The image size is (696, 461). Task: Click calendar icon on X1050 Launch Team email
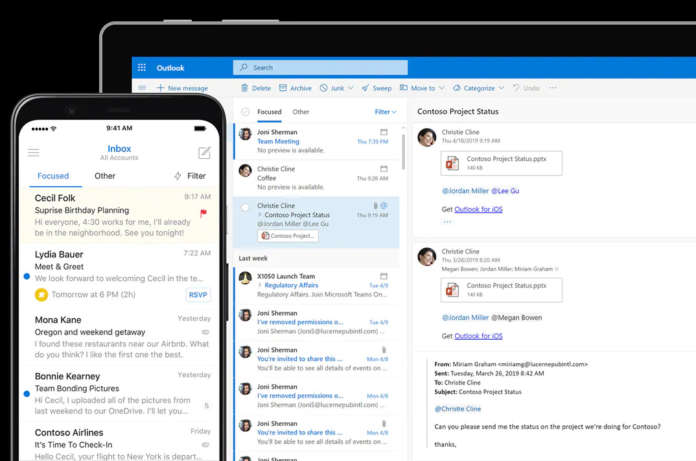(x=384, y=276)
